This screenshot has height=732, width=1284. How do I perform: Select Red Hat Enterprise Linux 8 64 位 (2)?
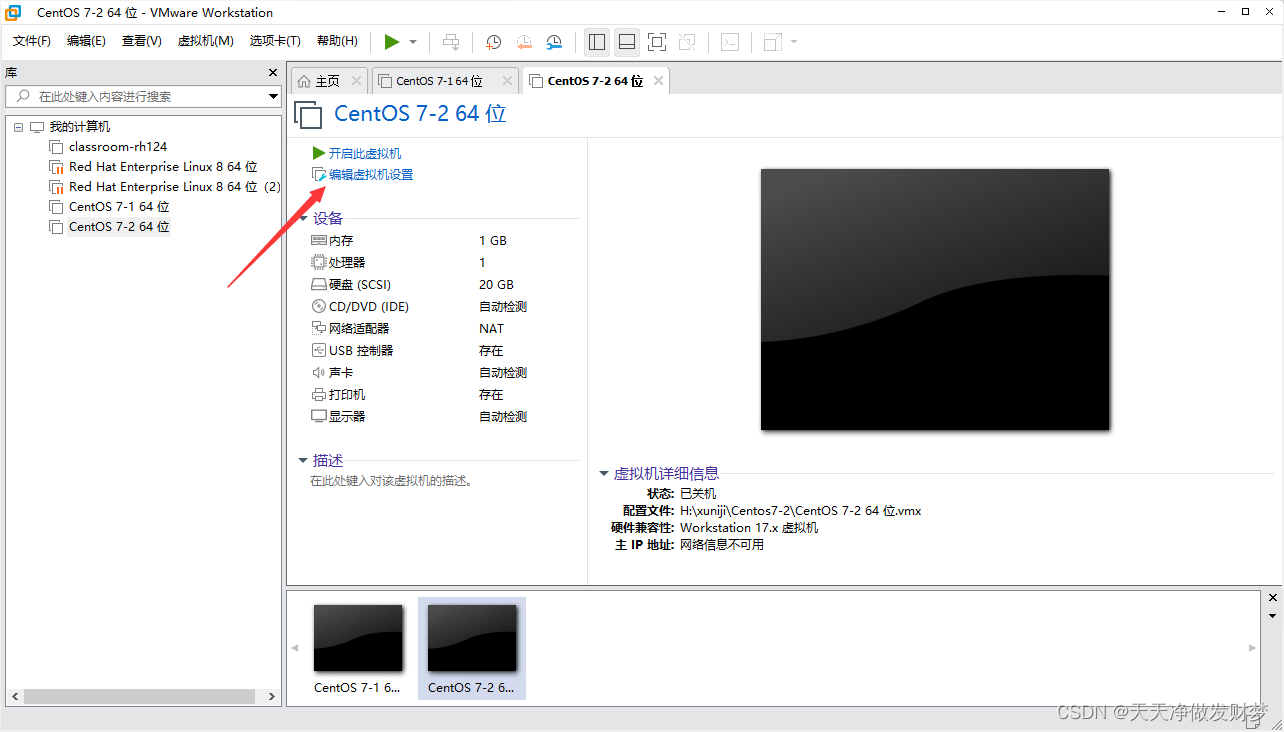click(x=175, y=187)
